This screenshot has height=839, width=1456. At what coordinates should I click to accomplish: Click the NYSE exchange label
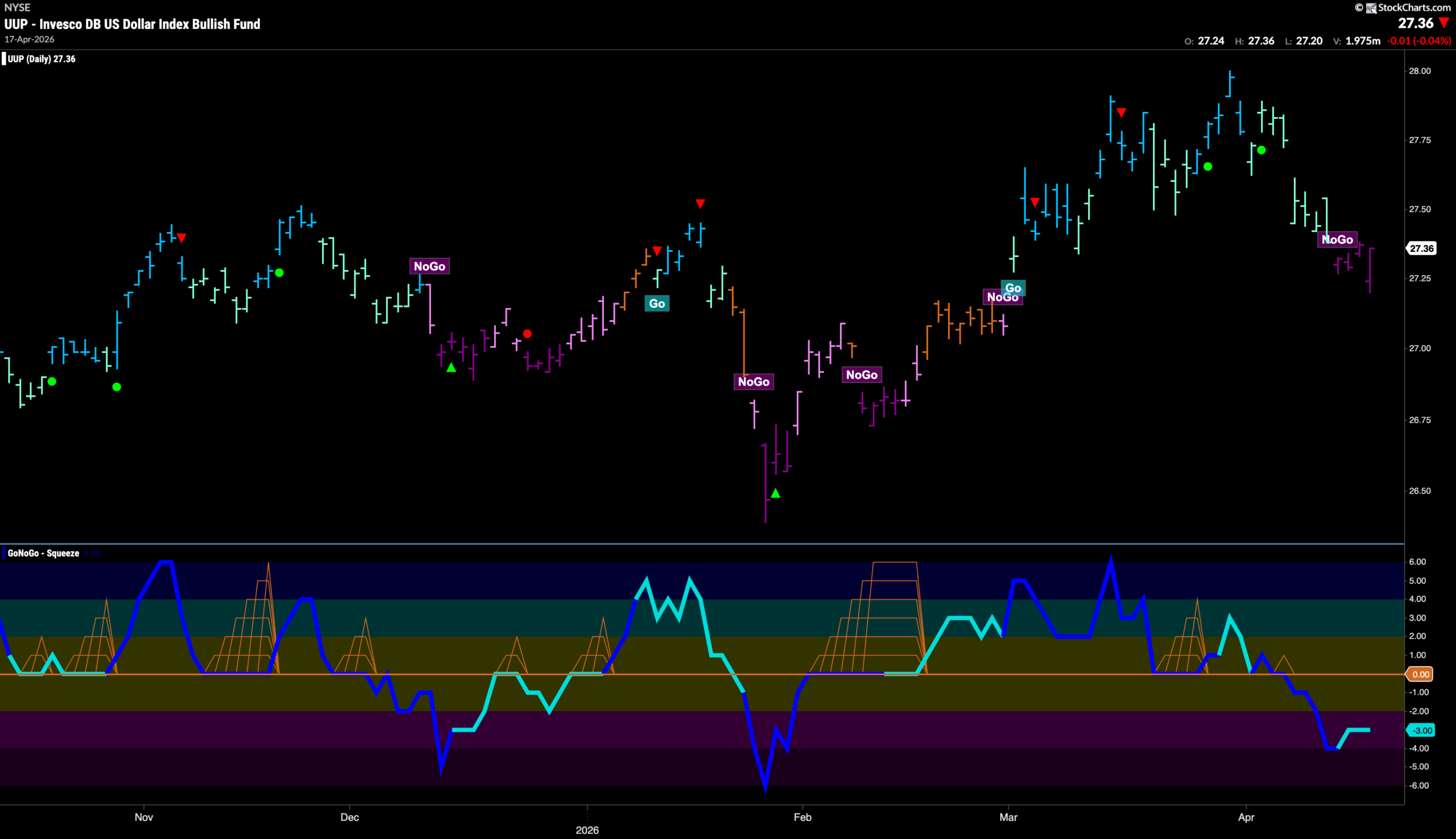coord(17,7)
